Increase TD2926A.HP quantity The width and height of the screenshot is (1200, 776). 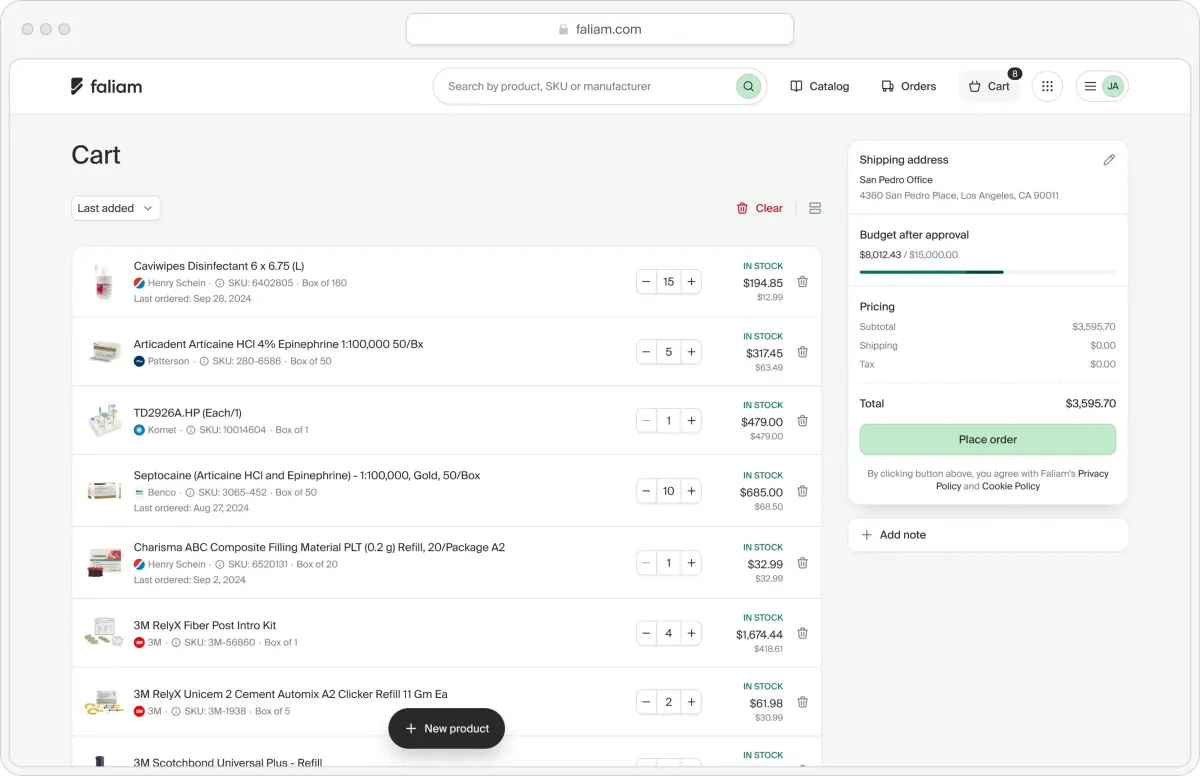pos(691,421)
